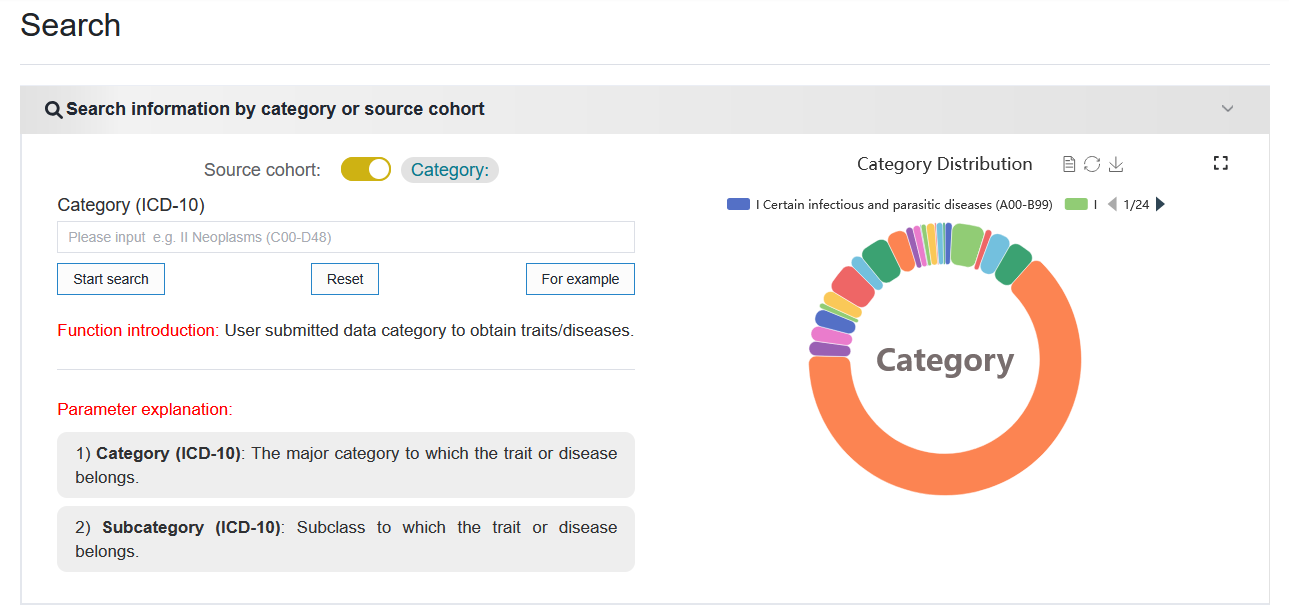This screenshot has height=609, width=1289.
Task: Toggle the blue infectious diseases legend swatch
Action: (739, 204)
